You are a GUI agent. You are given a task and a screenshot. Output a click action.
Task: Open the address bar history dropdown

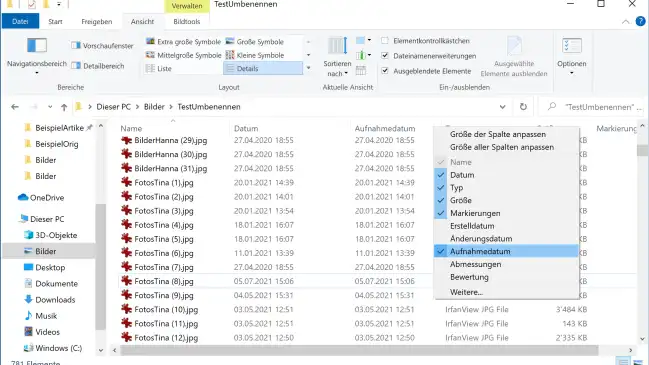(x=502, y=107)
